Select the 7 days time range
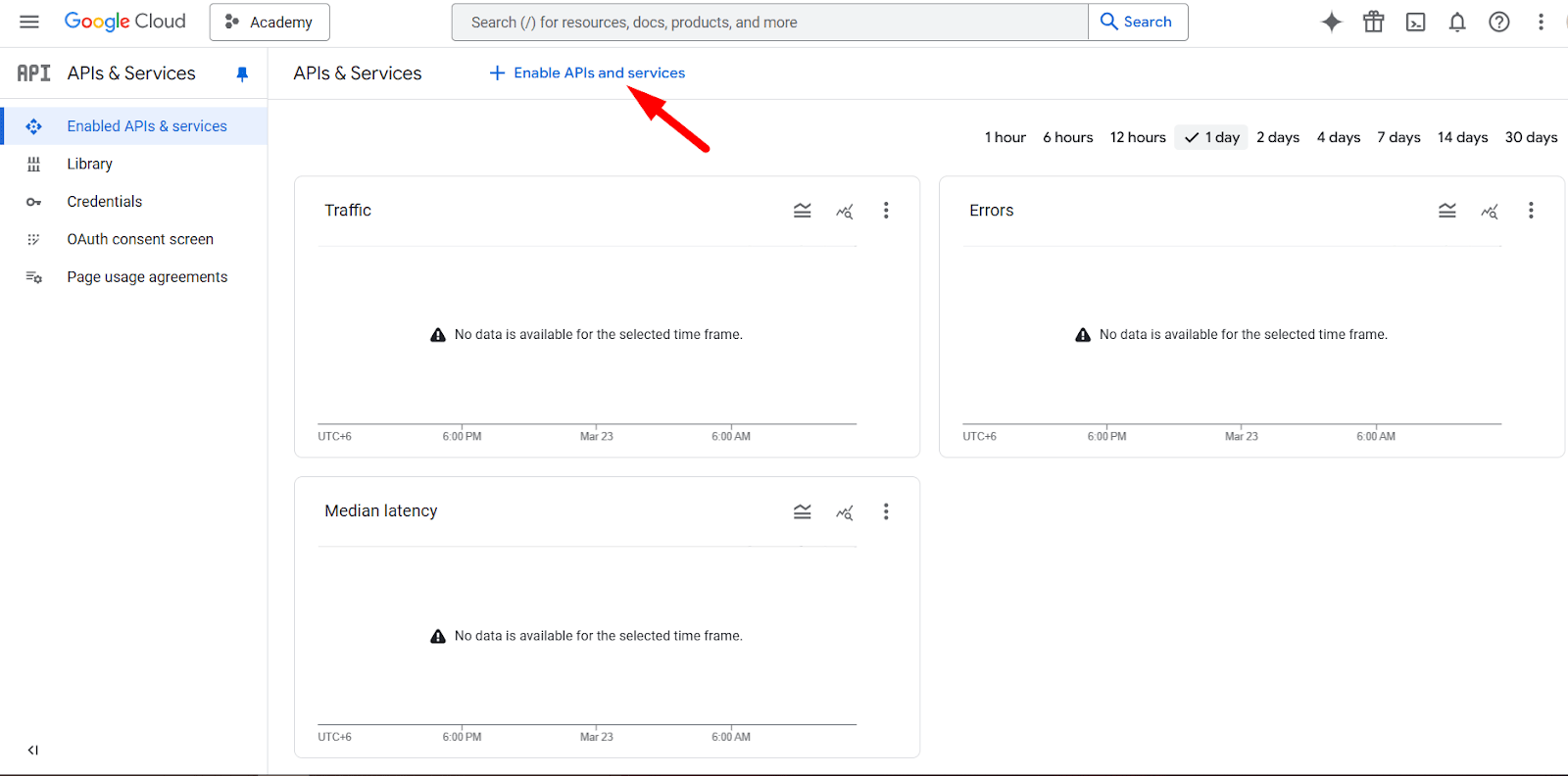 1398,137
